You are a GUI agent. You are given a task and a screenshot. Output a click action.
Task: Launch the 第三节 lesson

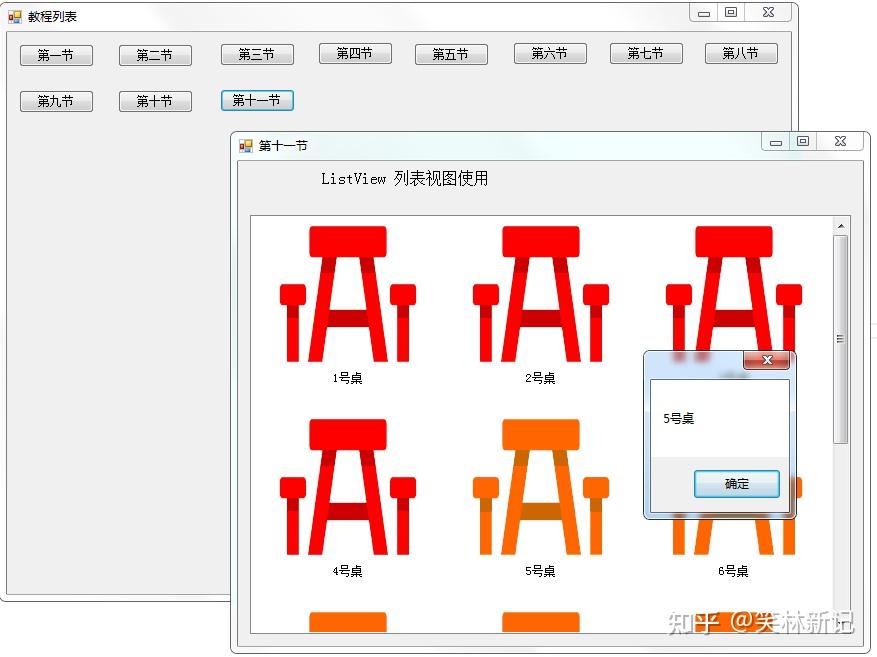257,55
